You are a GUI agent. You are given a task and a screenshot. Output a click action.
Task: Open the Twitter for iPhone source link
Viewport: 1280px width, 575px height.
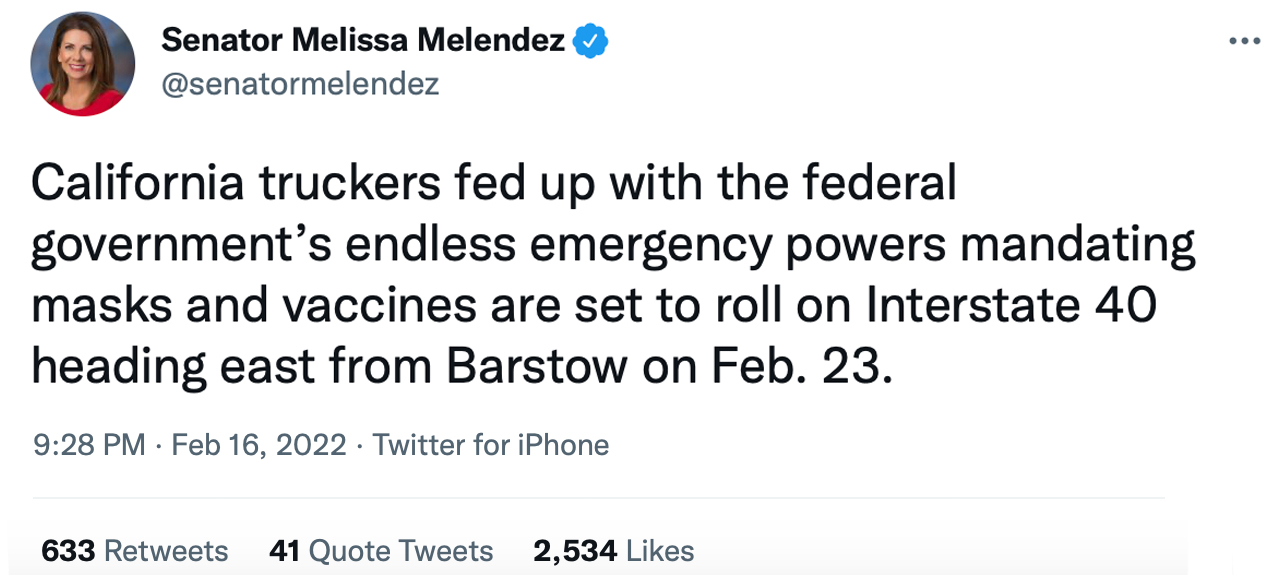490,444
